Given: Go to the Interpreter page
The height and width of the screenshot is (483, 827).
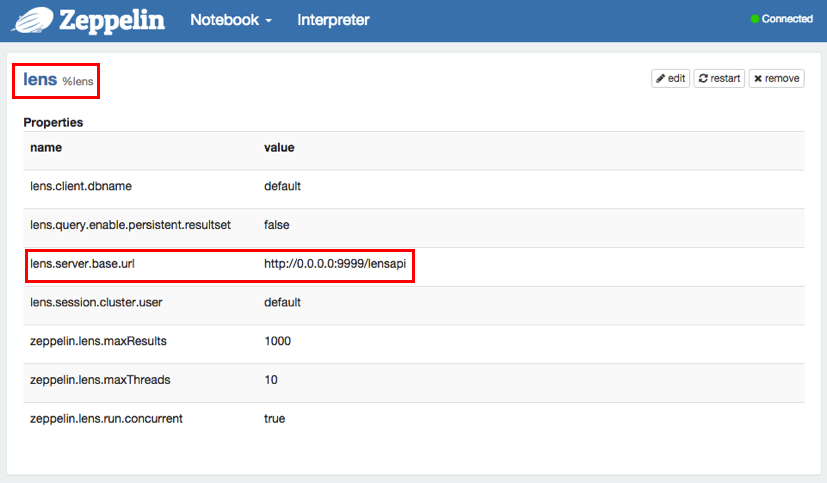Looking at the screenshot, I should click(x=333, y=20).
